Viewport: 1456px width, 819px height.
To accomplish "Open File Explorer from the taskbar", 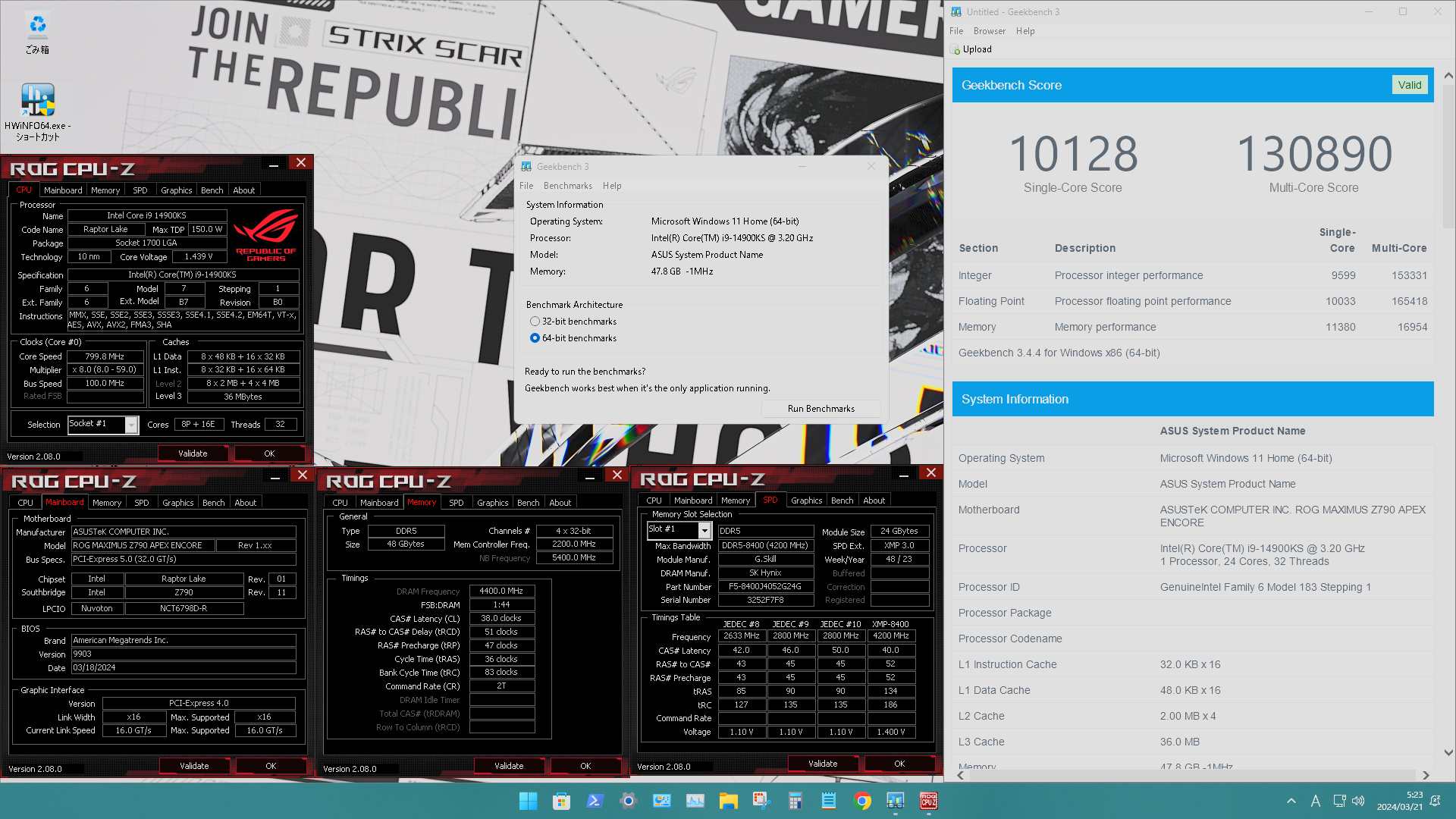I will point(728,801).
